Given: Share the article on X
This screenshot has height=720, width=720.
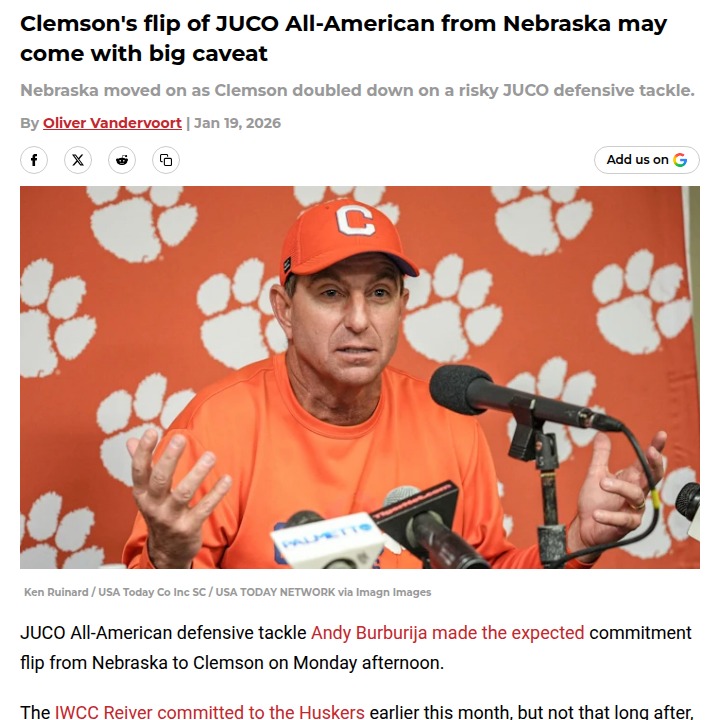Looking at the screenshot, I should 78,160.
